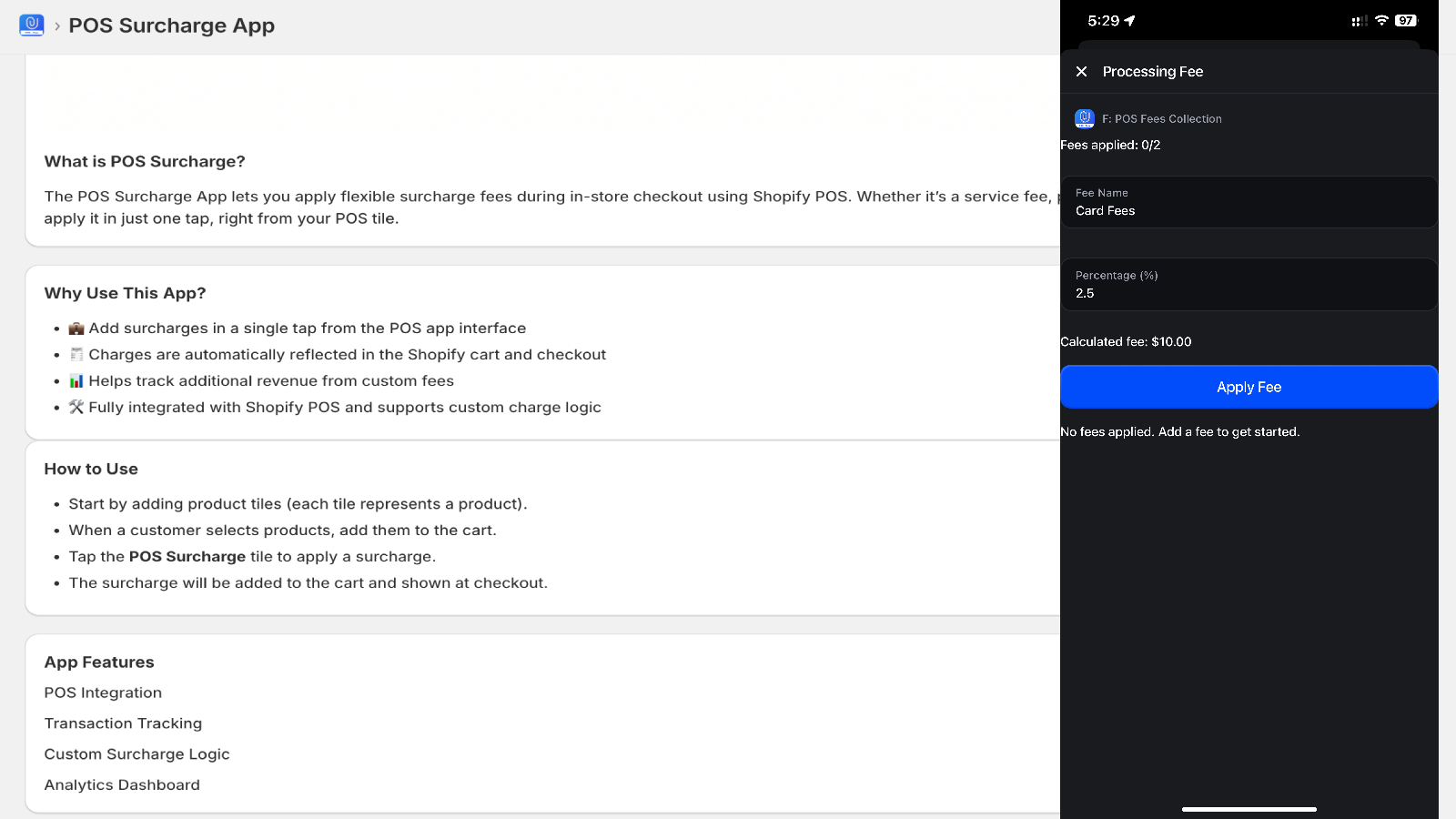Close the Processing Fee panel with X

click(1081, 72)
